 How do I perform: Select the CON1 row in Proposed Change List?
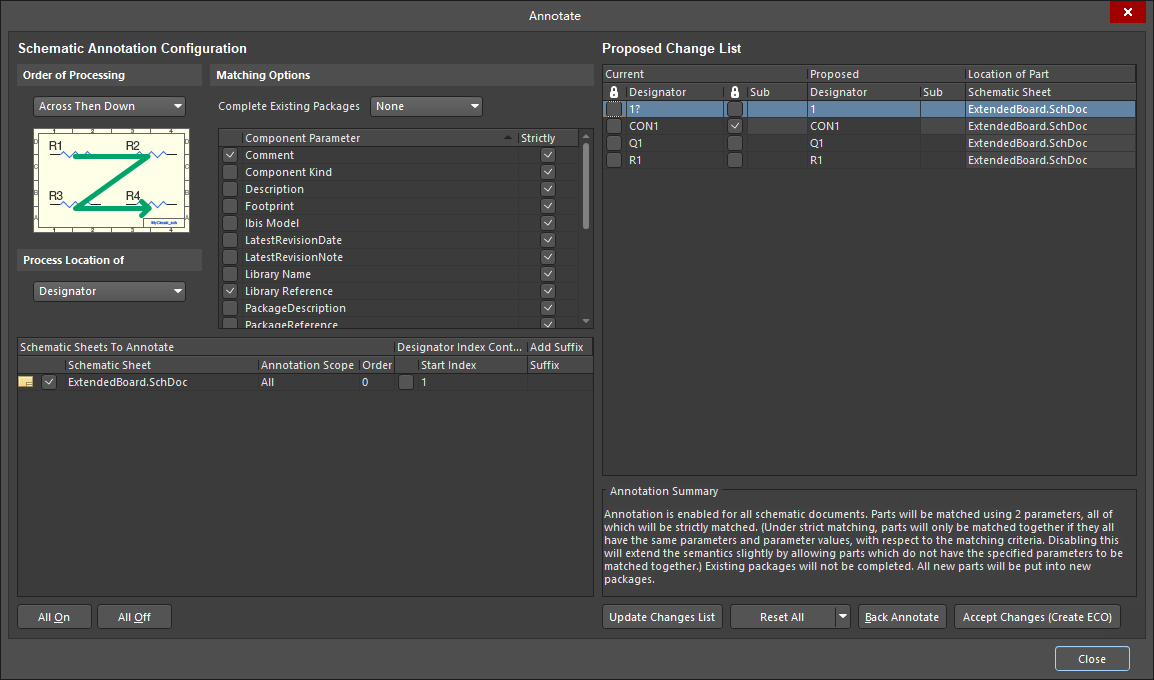click(869, 126)
